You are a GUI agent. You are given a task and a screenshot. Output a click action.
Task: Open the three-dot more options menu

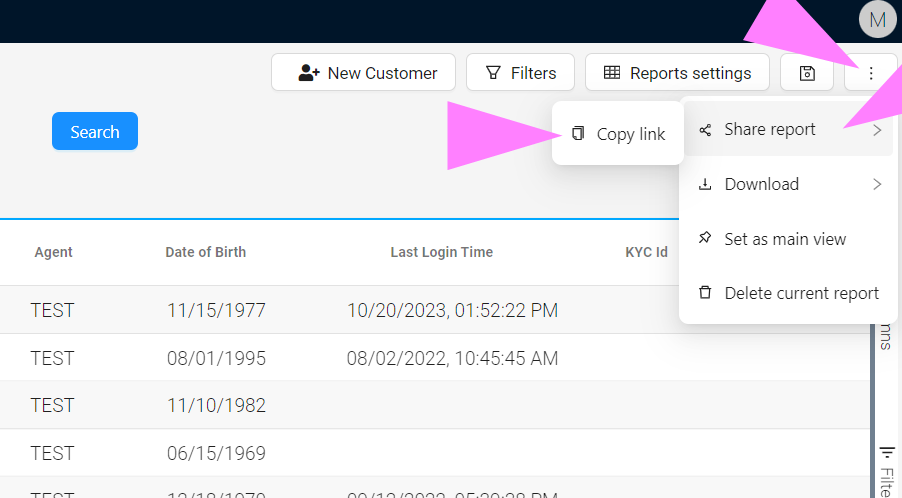tap(871, 73)
